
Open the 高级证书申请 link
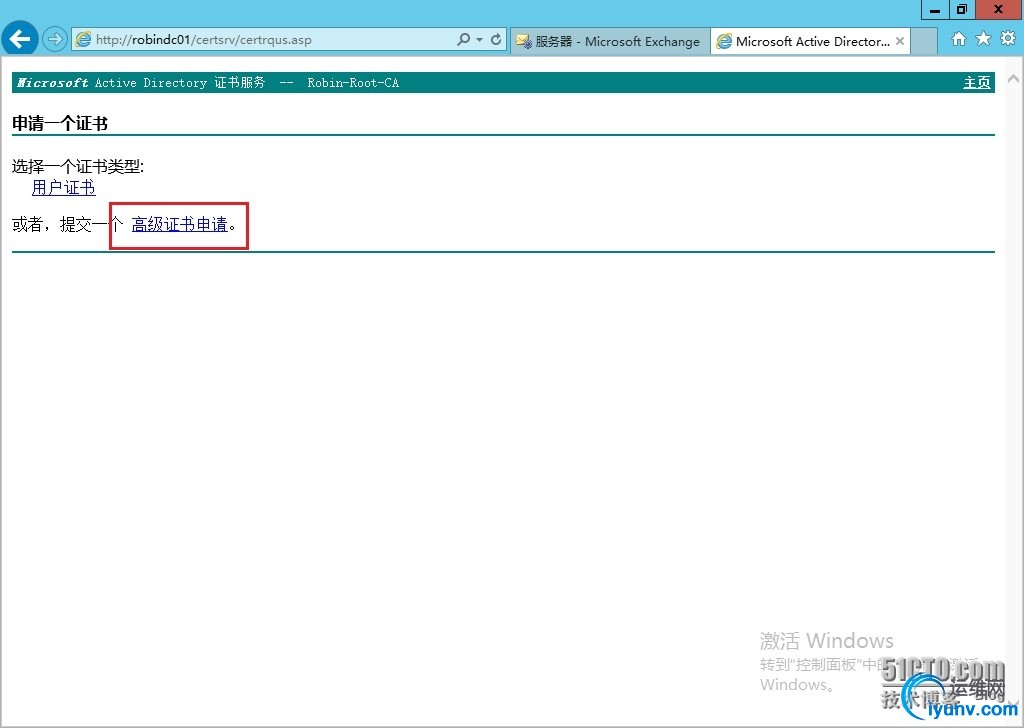[x=180, y=225]
